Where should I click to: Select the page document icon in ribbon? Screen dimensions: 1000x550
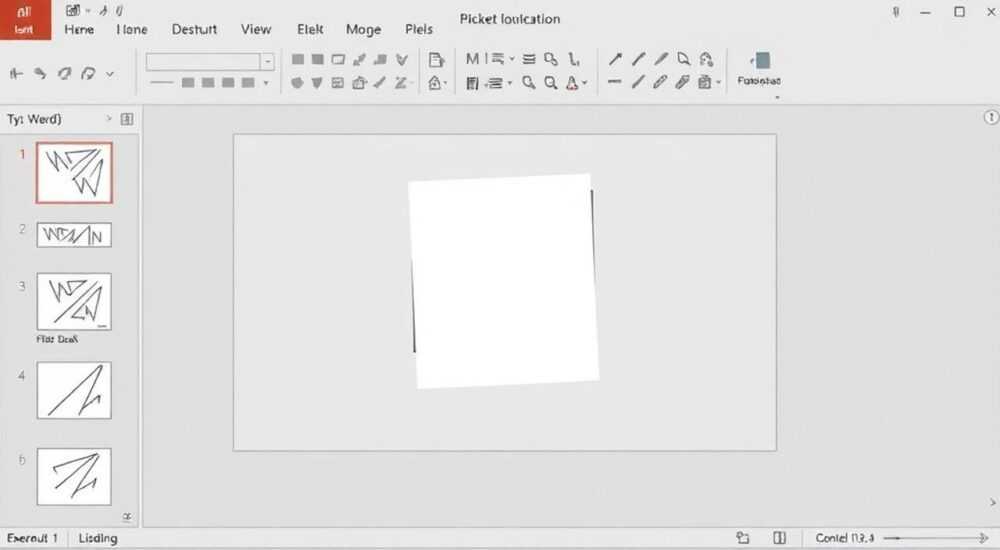[436, 60]
